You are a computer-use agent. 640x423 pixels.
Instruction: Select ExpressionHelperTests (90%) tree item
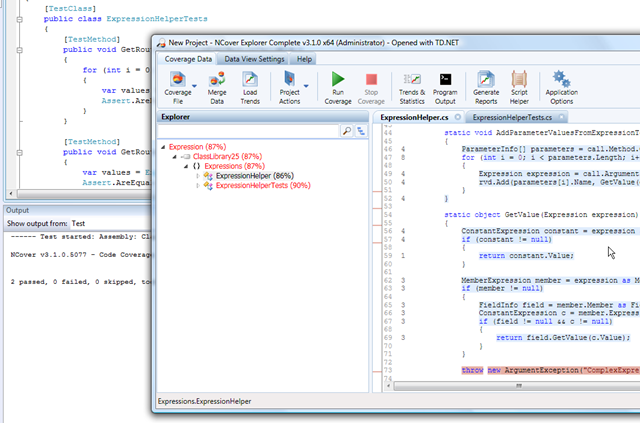tap(263, 186)
